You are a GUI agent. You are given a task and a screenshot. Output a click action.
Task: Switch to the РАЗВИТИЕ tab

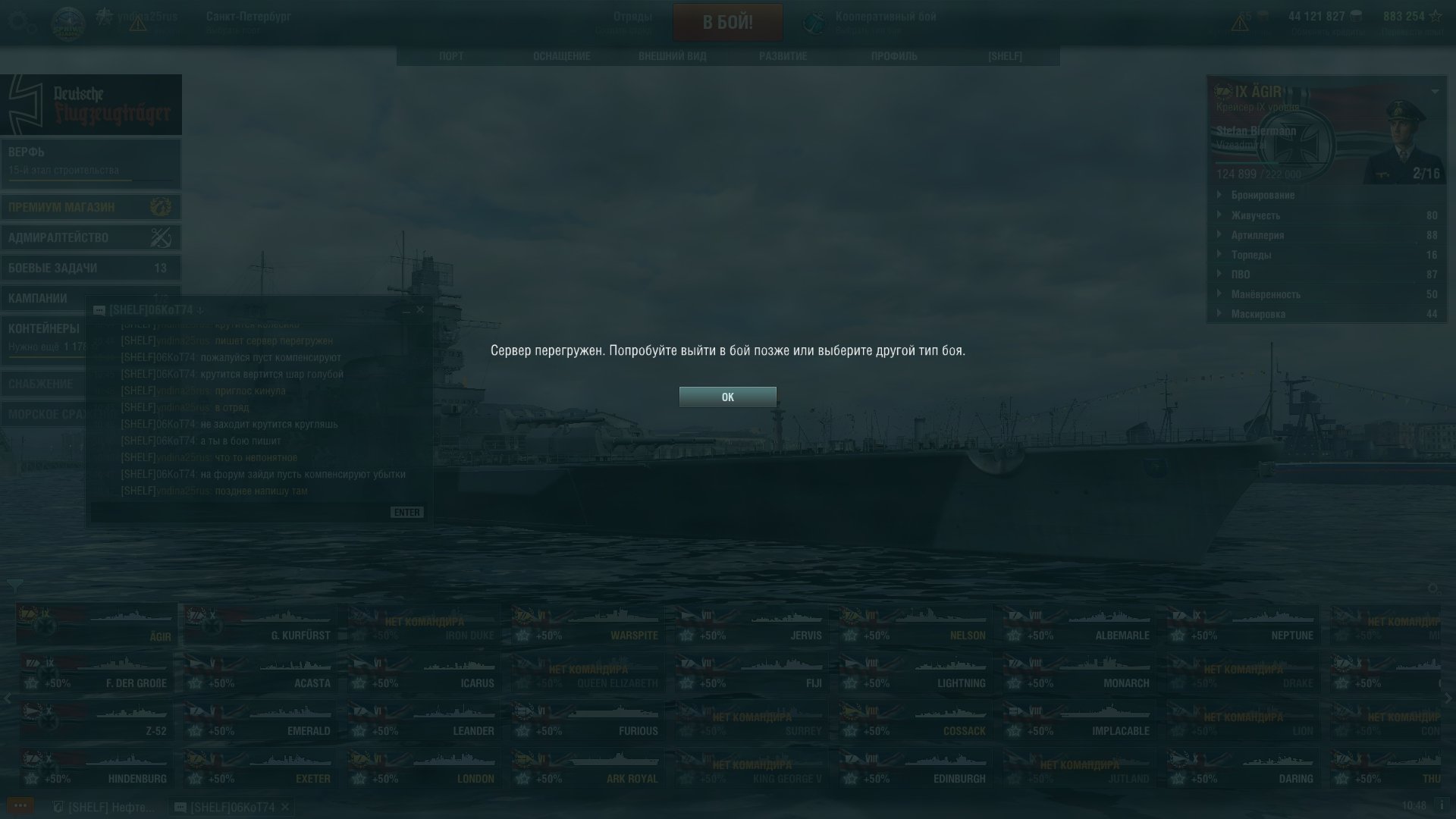(783, 56)
